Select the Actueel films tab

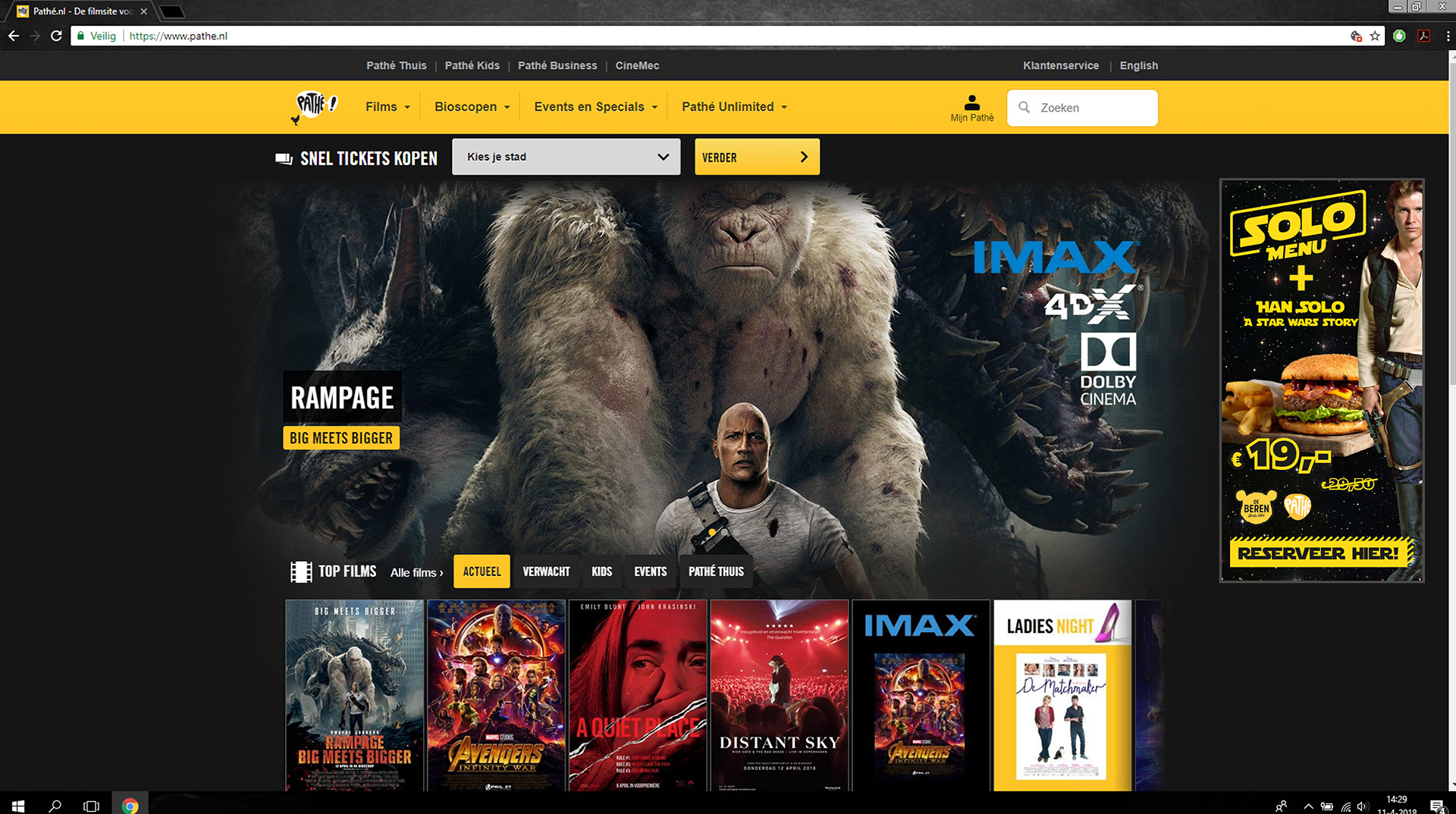click(482, 571)
